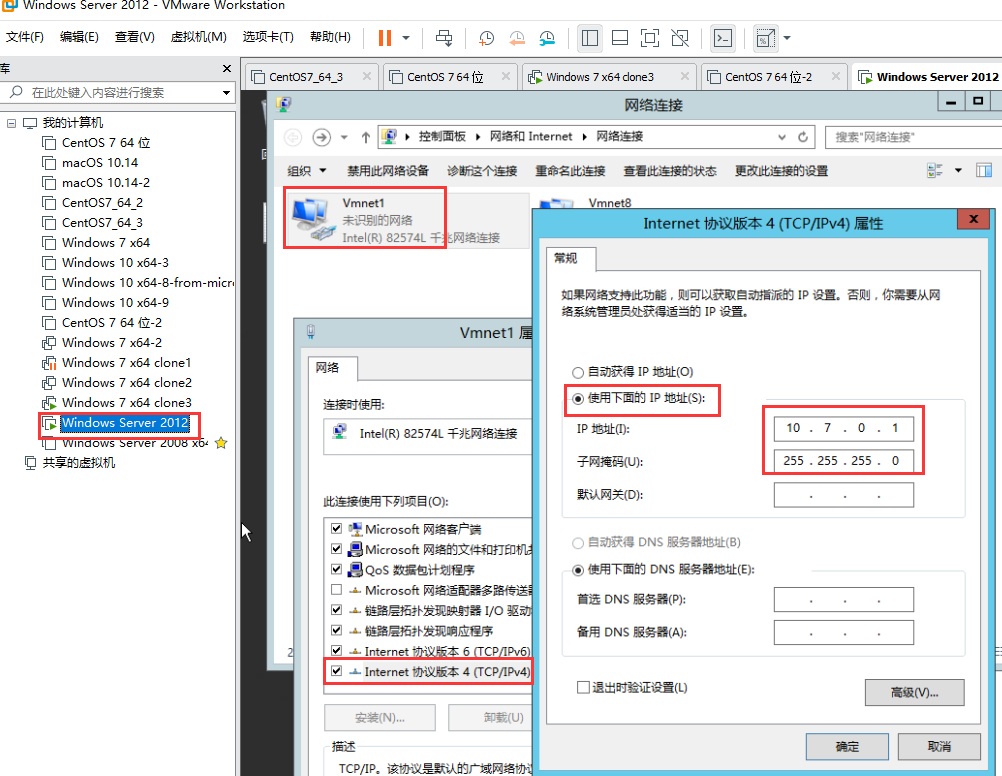This screenshot has height=776, width=1002.
Task: Close the library panel
Action: coord(227,68)
